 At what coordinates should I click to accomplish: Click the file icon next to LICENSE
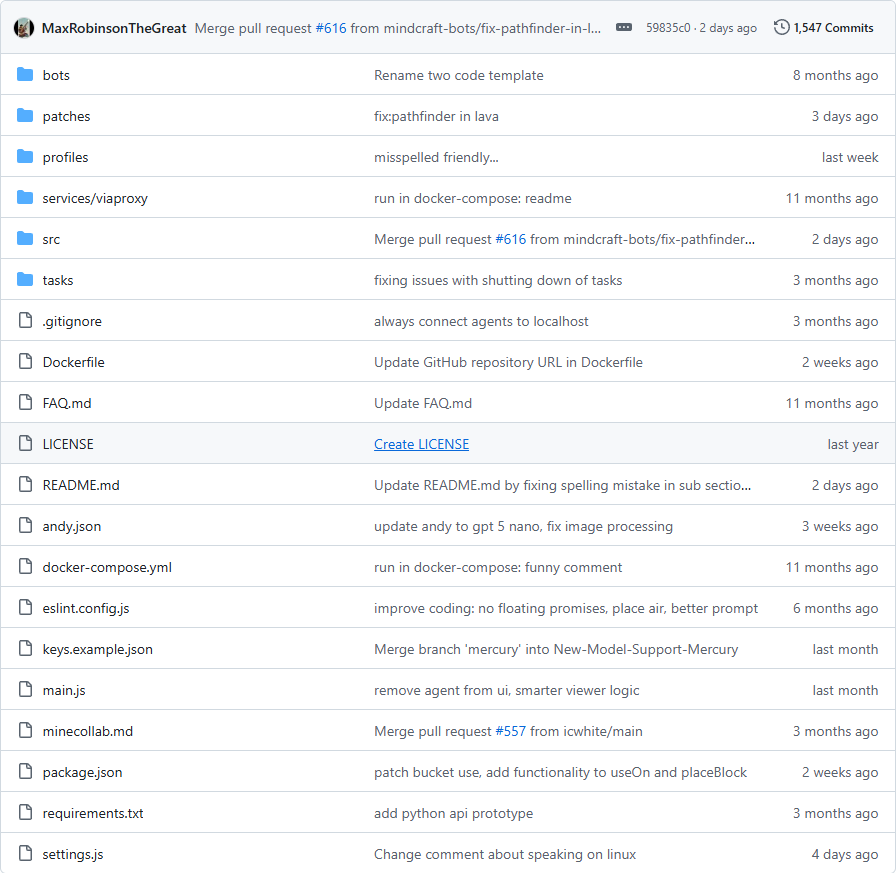pos(25,444)
